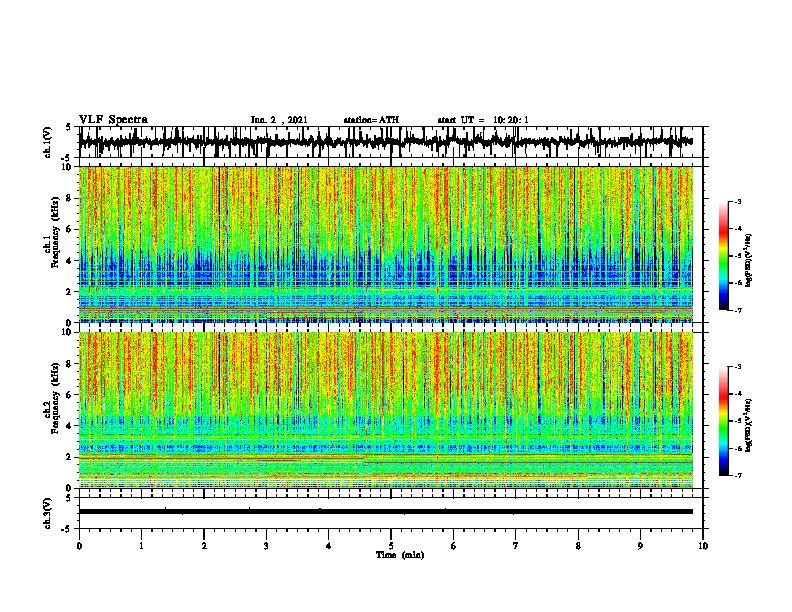
Task: Click the time axis tick label "7"
Action: point(516,546)
